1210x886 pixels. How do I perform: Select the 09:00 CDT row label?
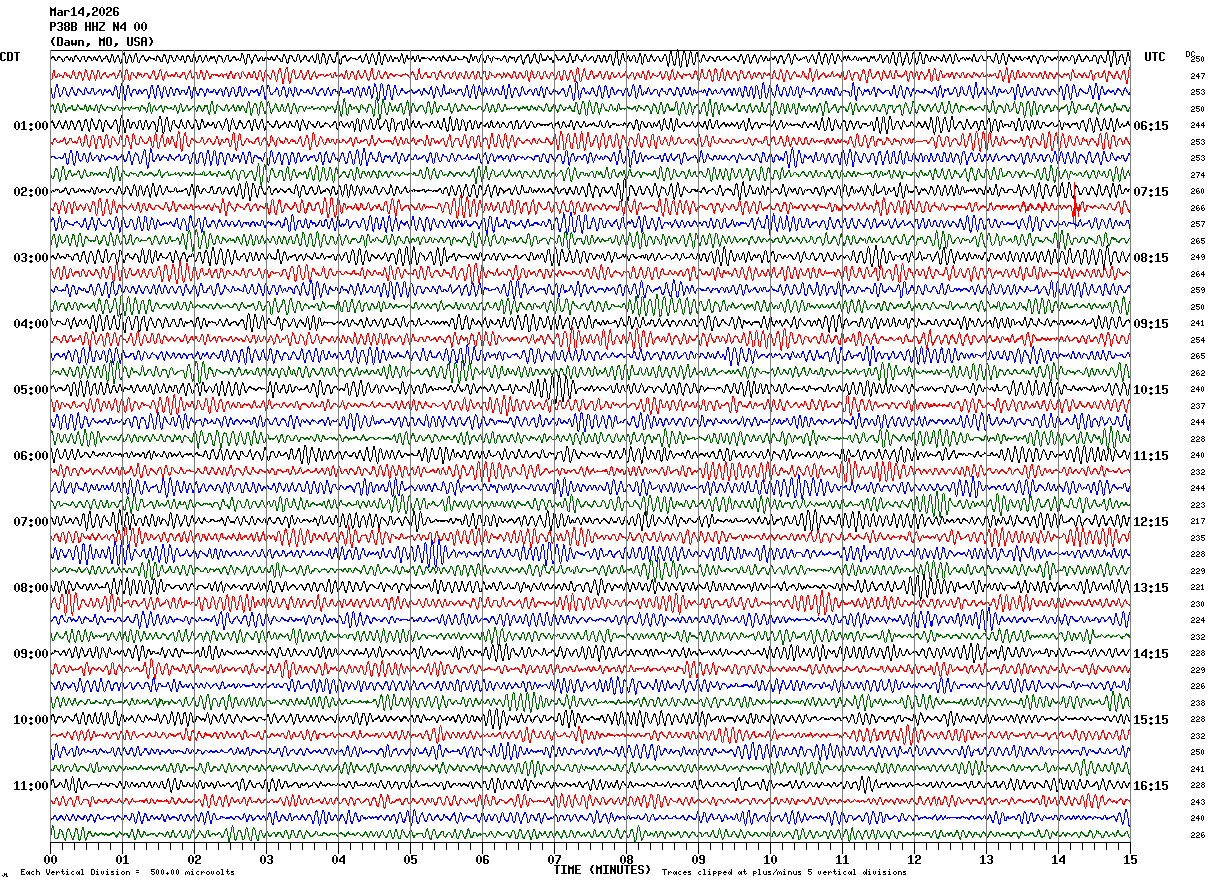click(30, 654)
